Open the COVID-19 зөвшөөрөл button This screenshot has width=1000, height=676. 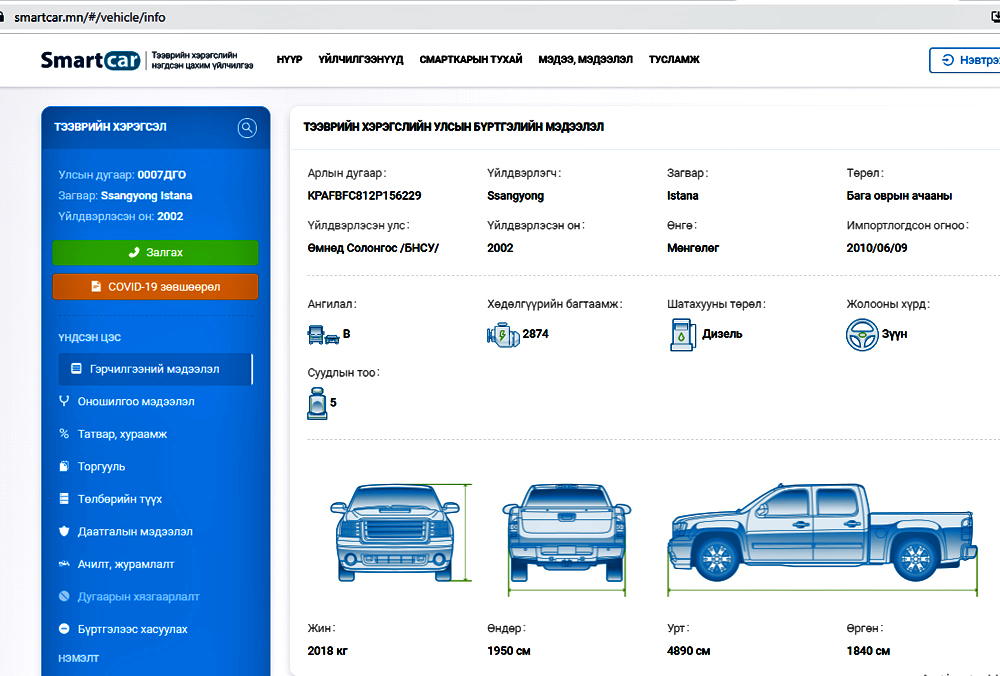[x=155, y=287]
